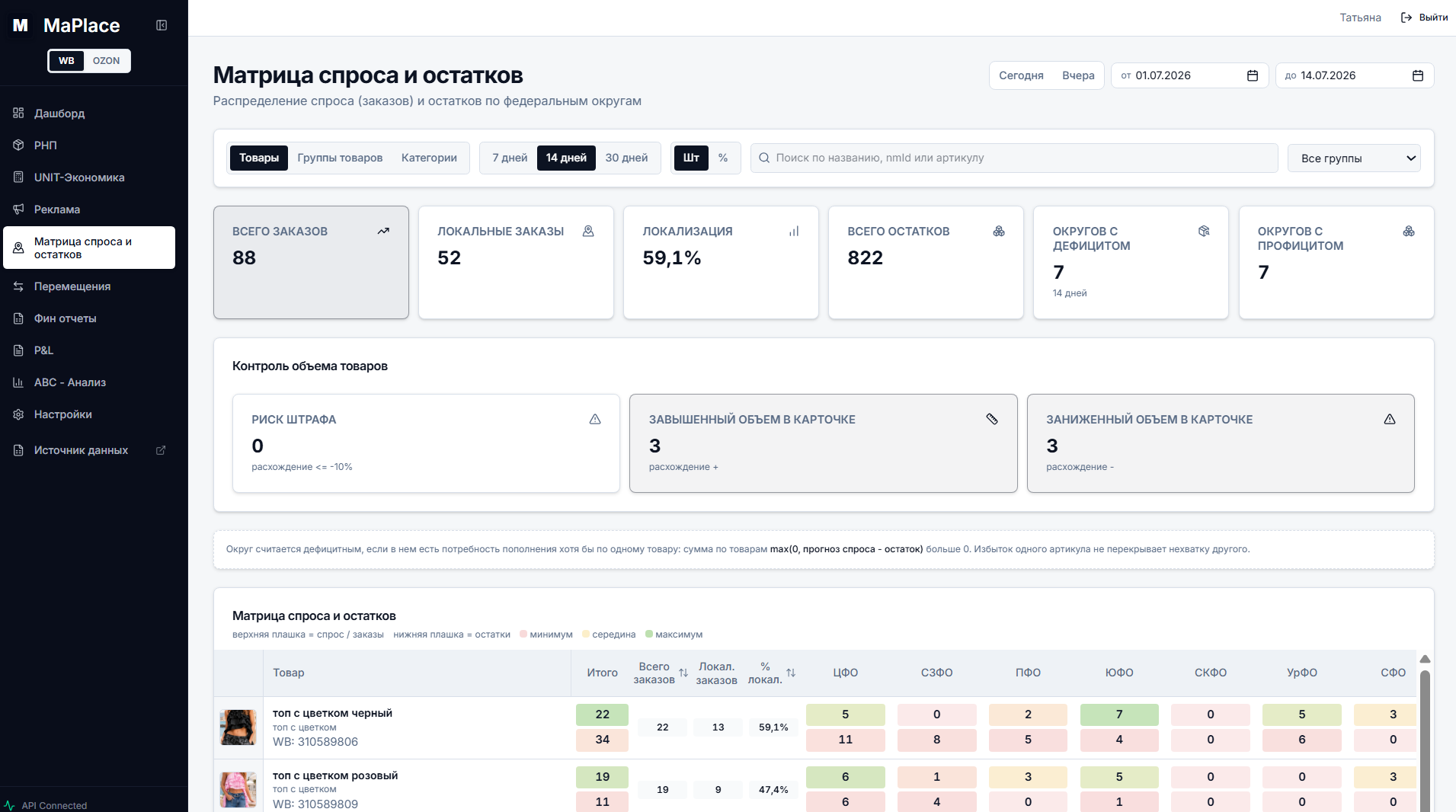
Task: Click warning icon on Риск штрафа card
Action: tap(595, 419)
